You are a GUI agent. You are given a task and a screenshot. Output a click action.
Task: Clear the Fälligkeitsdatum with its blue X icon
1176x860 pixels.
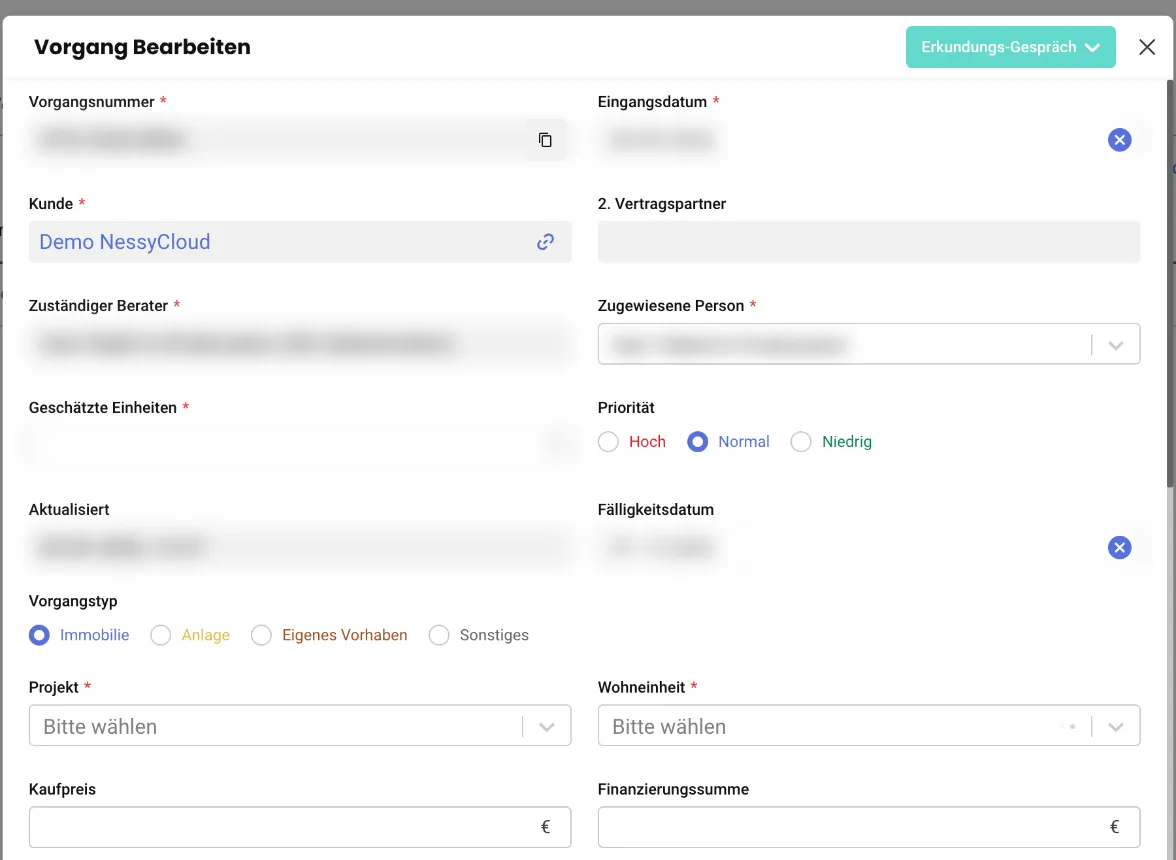[x=1119, y=547]
